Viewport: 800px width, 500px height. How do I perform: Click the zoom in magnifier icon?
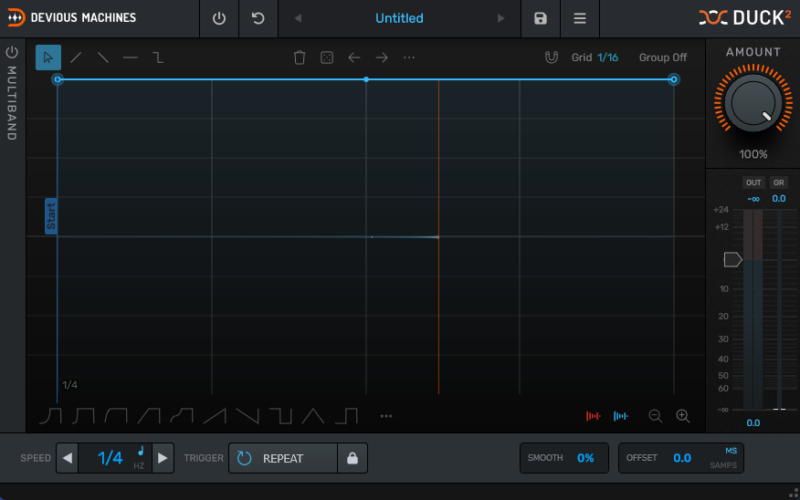click(x=683, y=416)
